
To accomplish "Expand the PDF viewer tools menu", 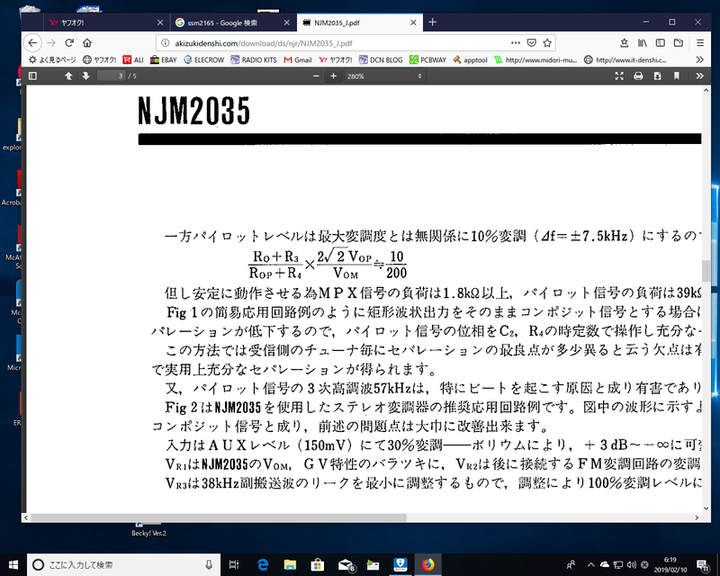I will point(699,76).
